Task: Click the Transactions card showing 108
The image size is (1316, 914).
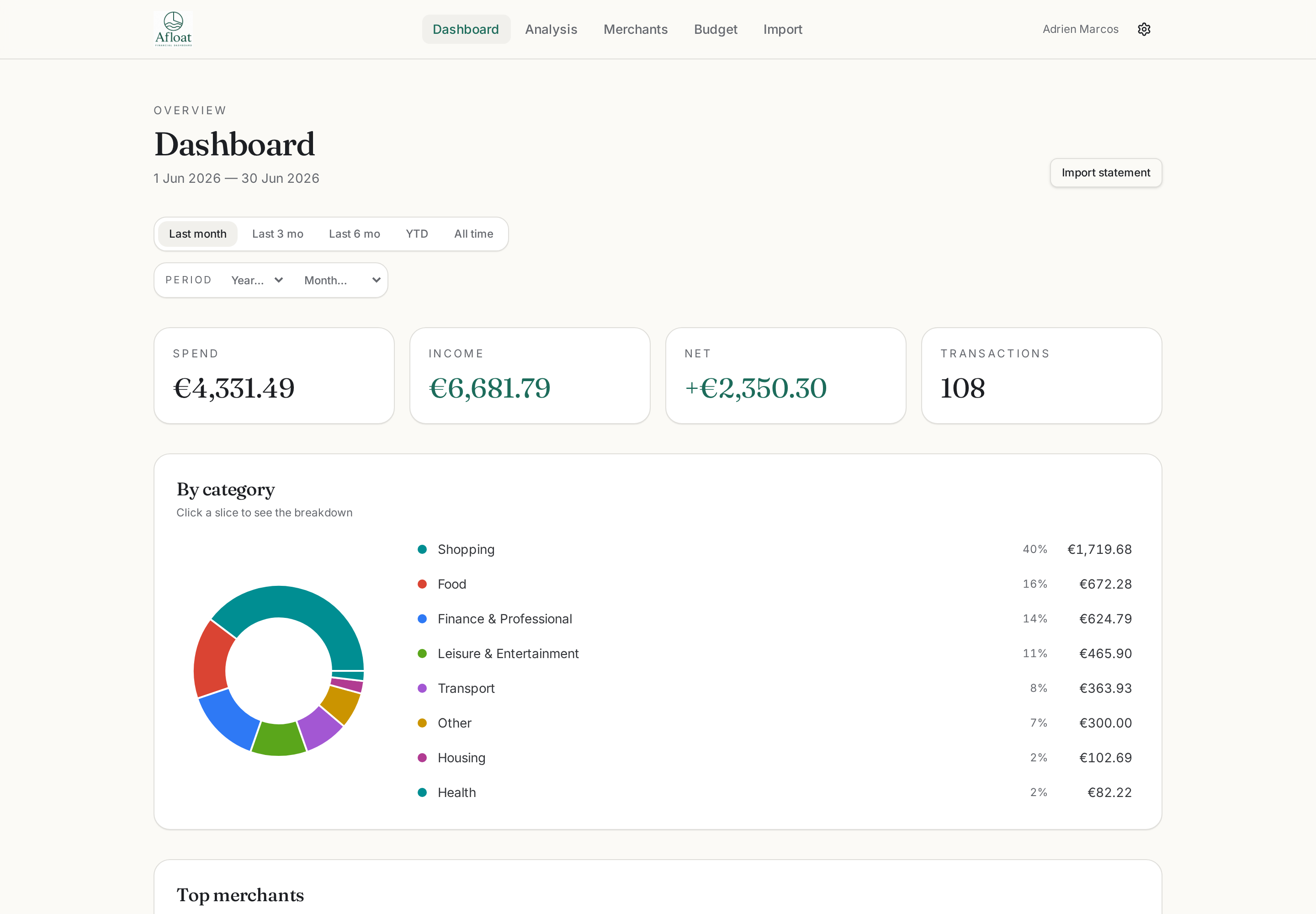Action: click(x=1041, y=376)
